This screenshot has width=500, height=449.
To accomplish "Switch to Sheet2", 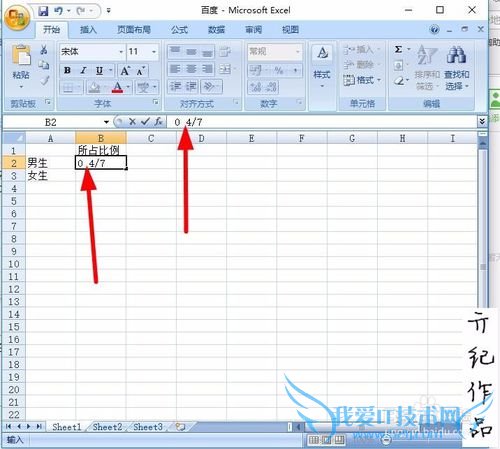I will 107,427.
